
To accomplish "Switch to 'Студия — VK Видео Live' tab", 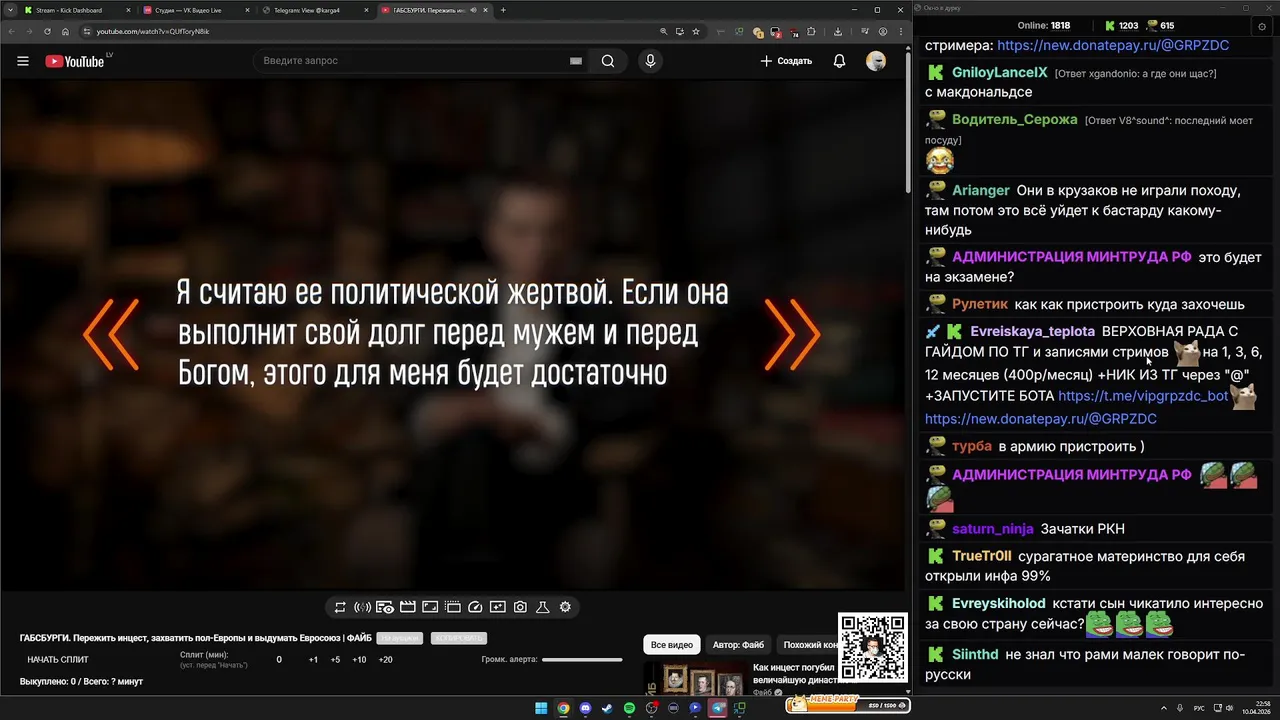I will click(x=196, y=10).
